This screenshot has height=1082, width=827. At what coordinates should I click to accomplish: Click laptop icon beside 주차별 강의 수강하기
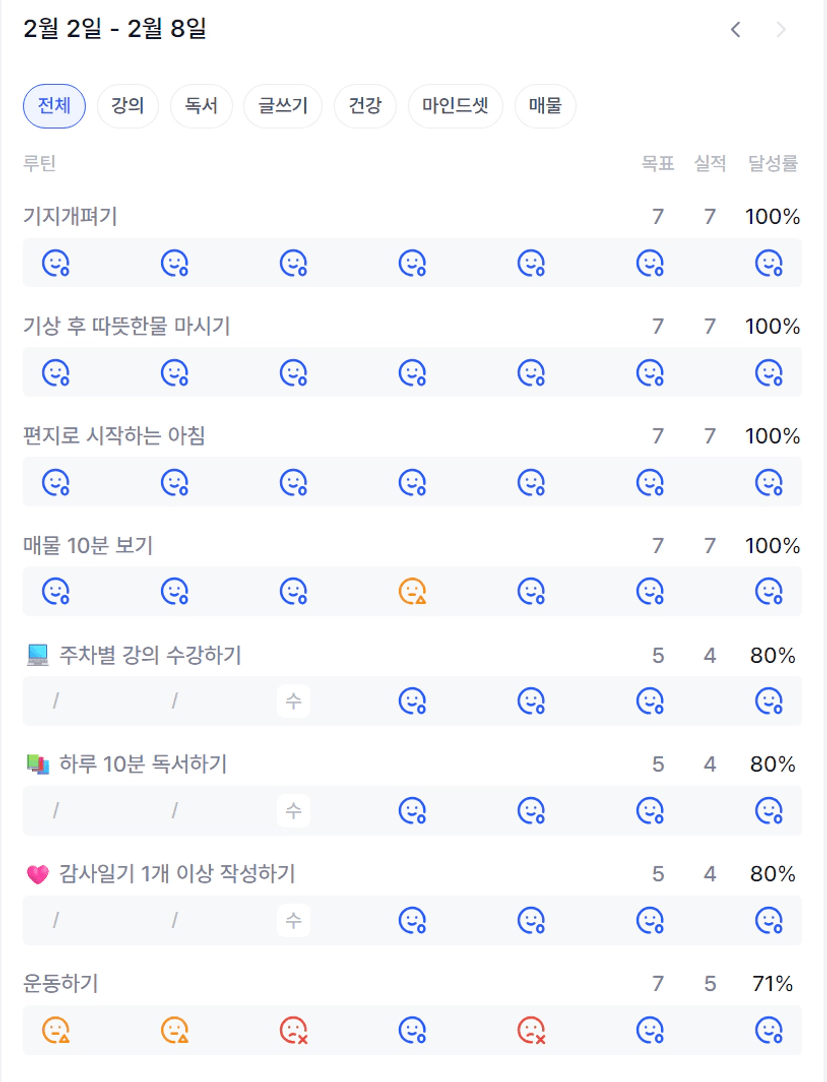pyautogui.click(x=37, y=656)
